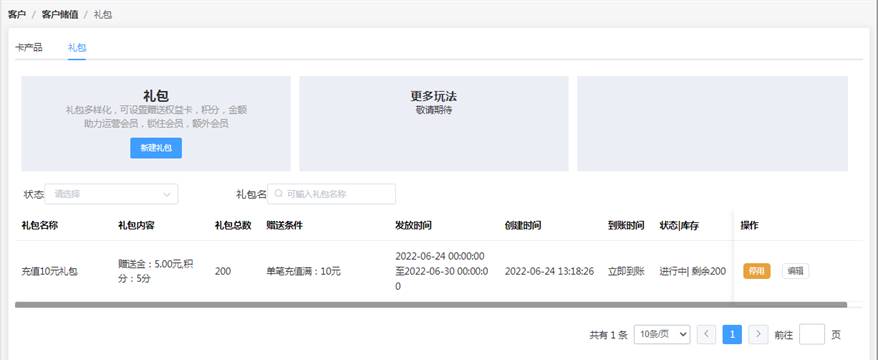Open 客户储值 breadcrumb link
Screen dimensions: 878x360
click(x=60, y=15)
